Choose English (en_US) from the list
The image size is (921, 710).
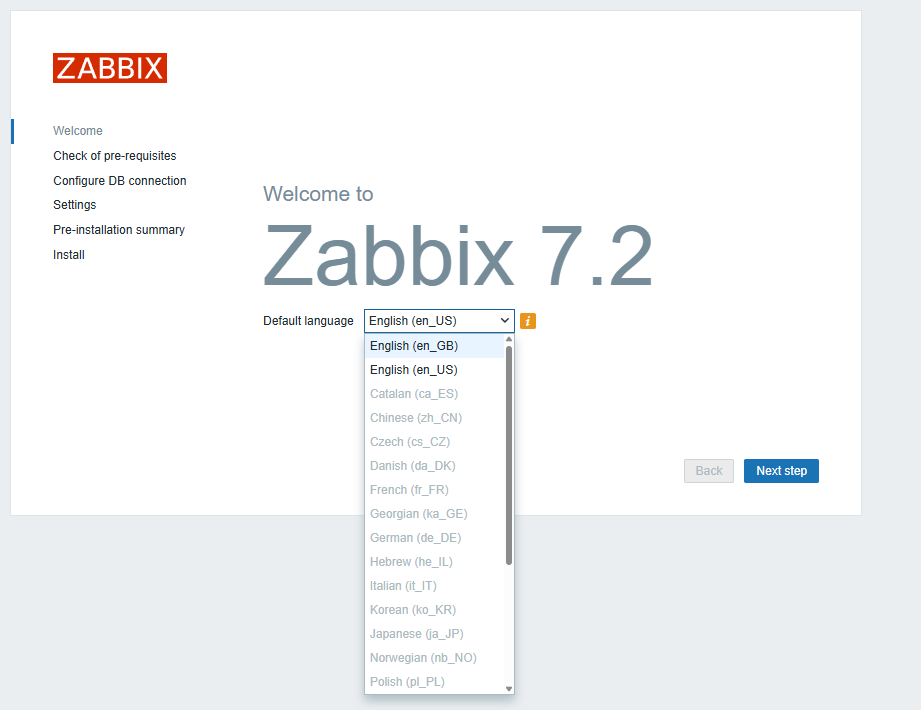[x=435, y=370]
